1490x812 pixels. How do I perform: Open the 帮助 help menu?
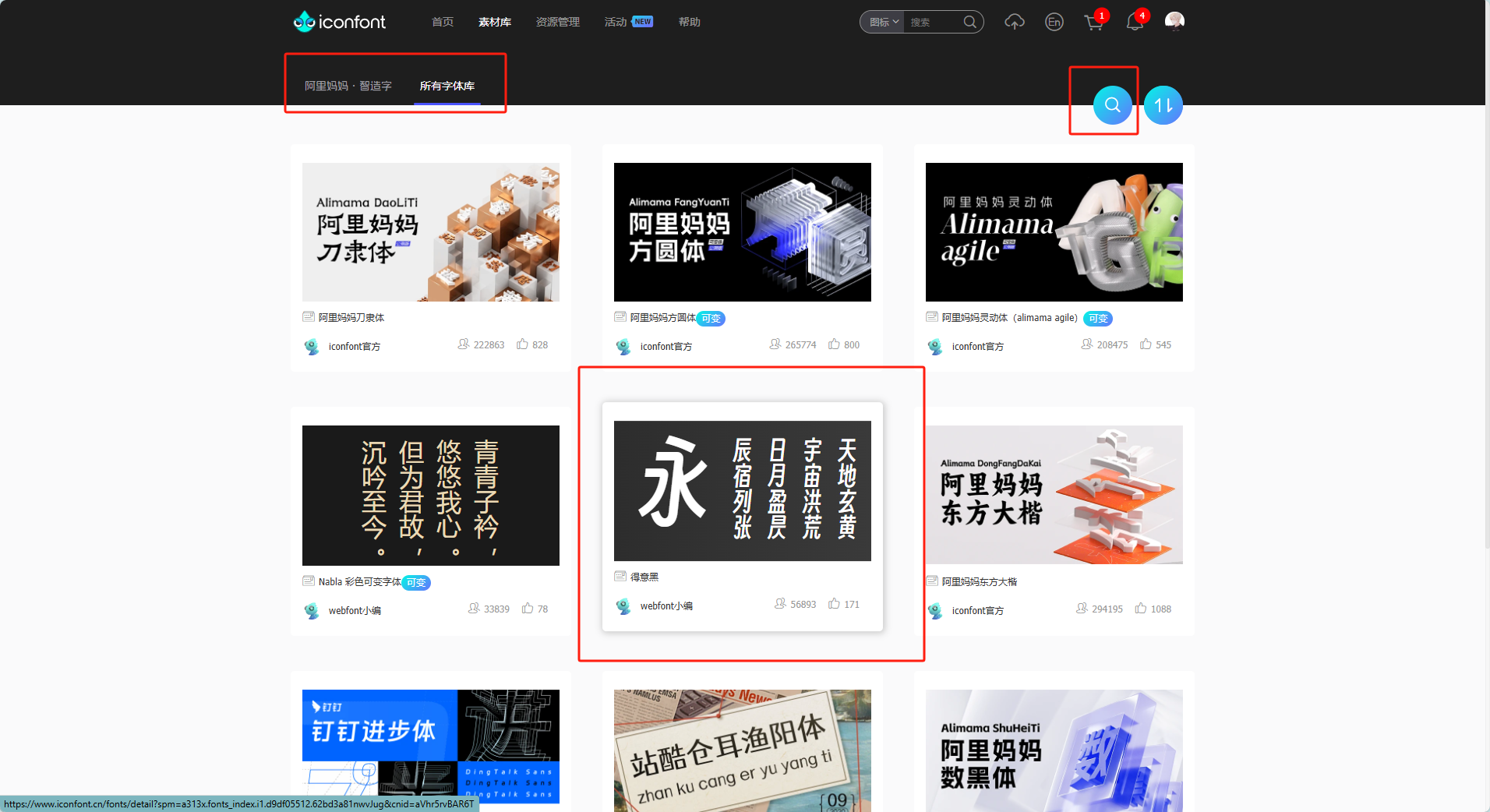pyautogui.click(x=690, y=22)
